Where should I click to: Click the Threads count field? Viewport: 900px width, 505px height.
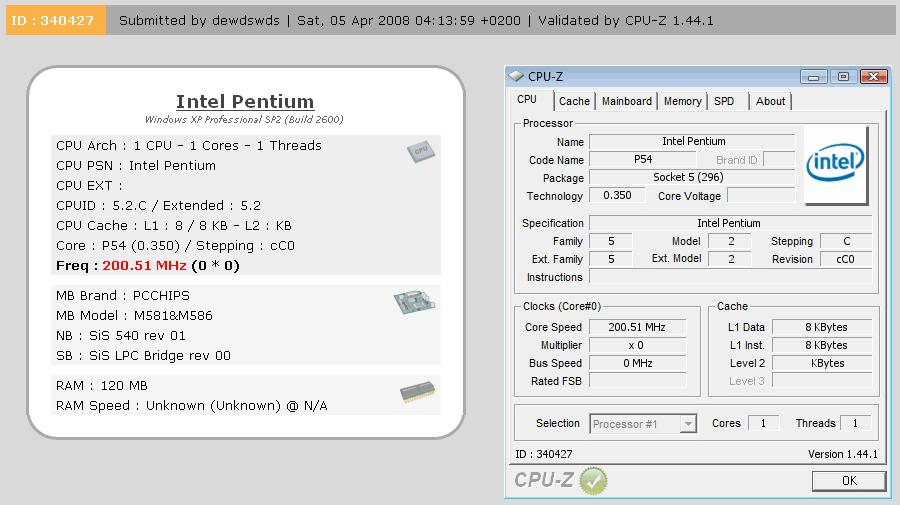pos(855,424)
